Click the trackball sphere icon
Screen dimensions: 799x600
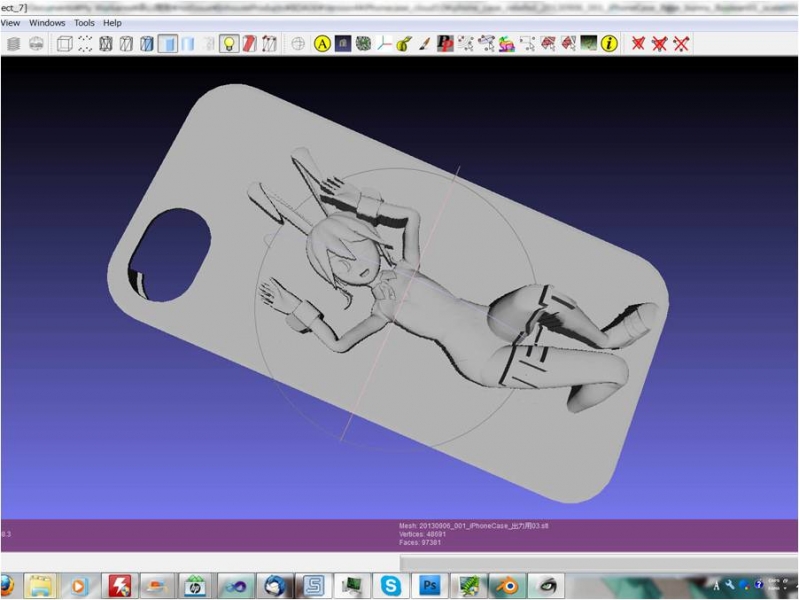click(298, 44)
